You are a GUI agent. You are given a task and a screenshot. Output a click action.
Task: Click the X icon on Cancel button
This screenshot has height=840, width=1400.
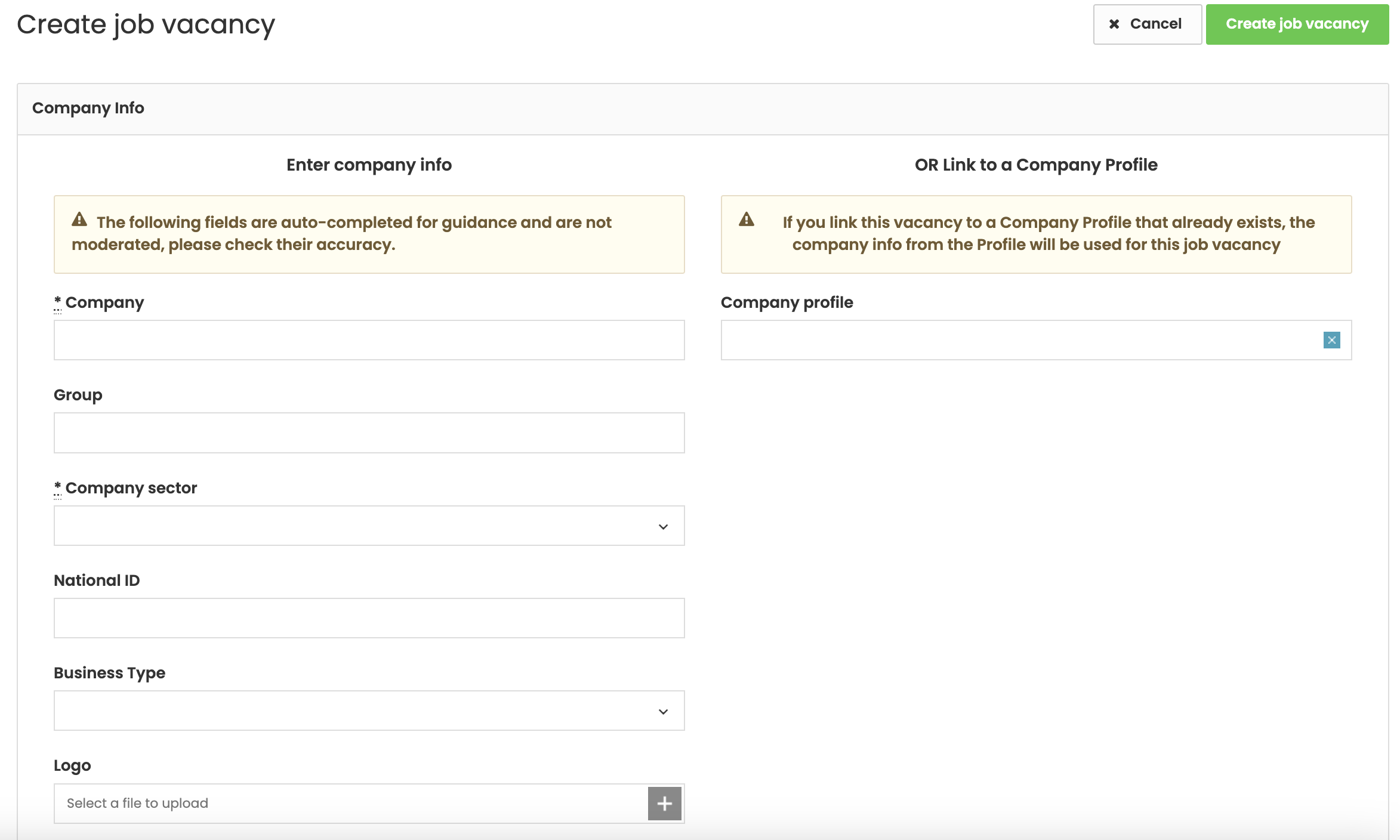point(1114,24)
